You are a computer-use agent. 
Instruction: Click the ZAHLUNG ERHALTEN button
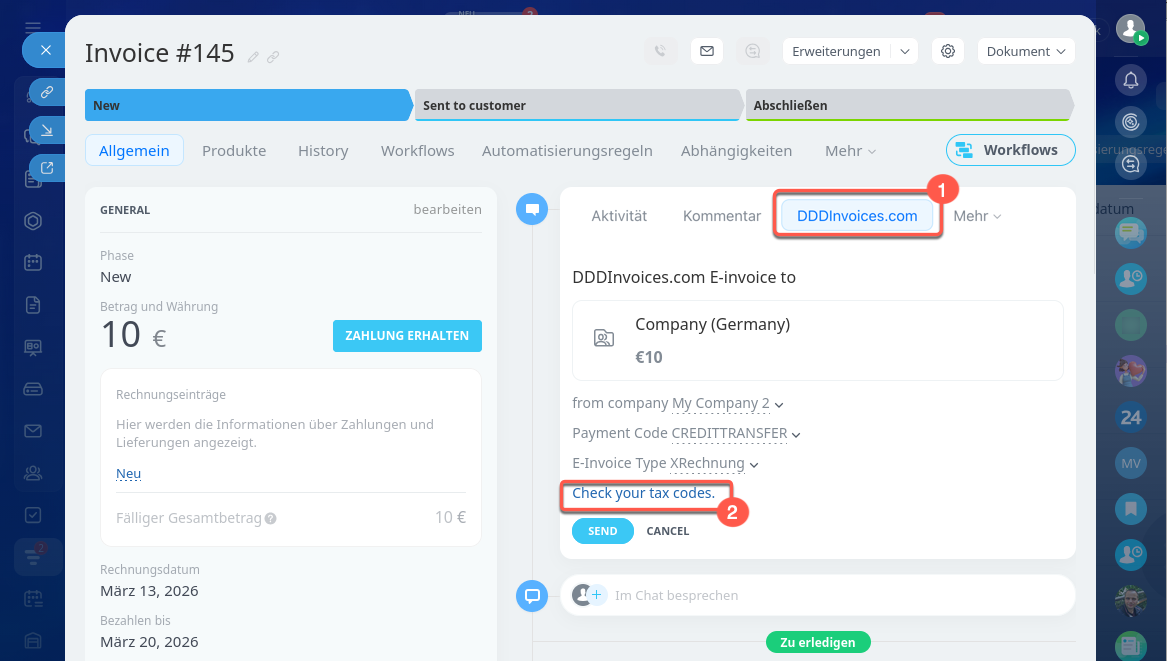tap(407, 336)
